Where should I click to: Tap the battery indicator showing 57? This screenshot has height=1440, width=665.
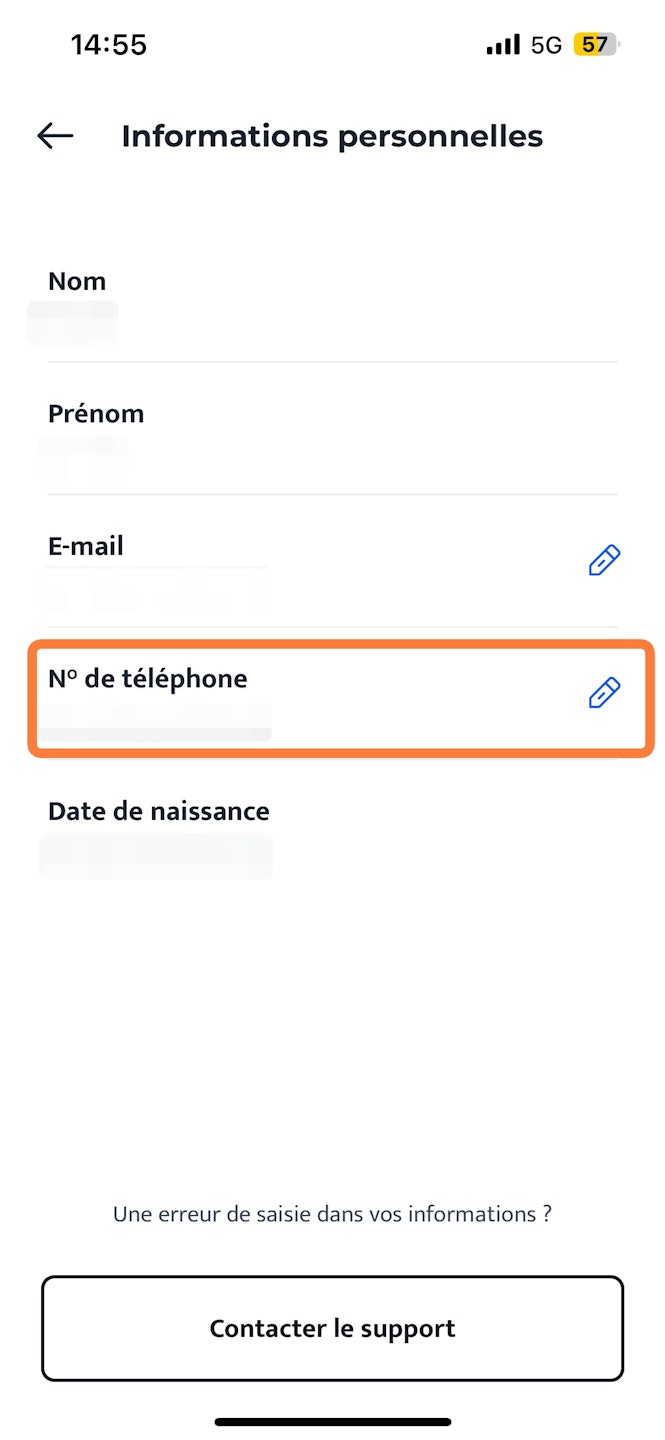(x=596, y=45)
